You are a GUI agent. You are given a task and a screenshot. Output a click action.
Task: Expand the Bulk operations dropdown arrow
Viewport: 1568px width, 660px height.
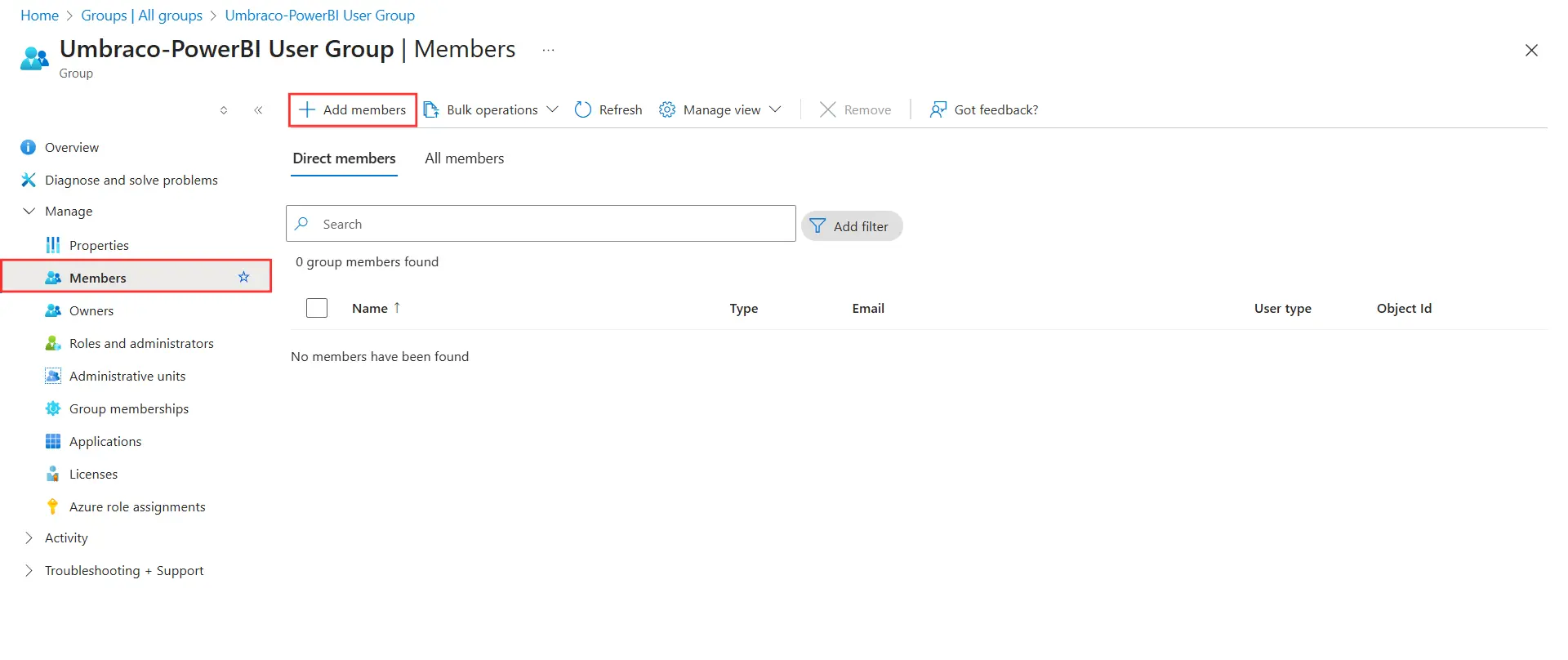[x=552, y=109]
